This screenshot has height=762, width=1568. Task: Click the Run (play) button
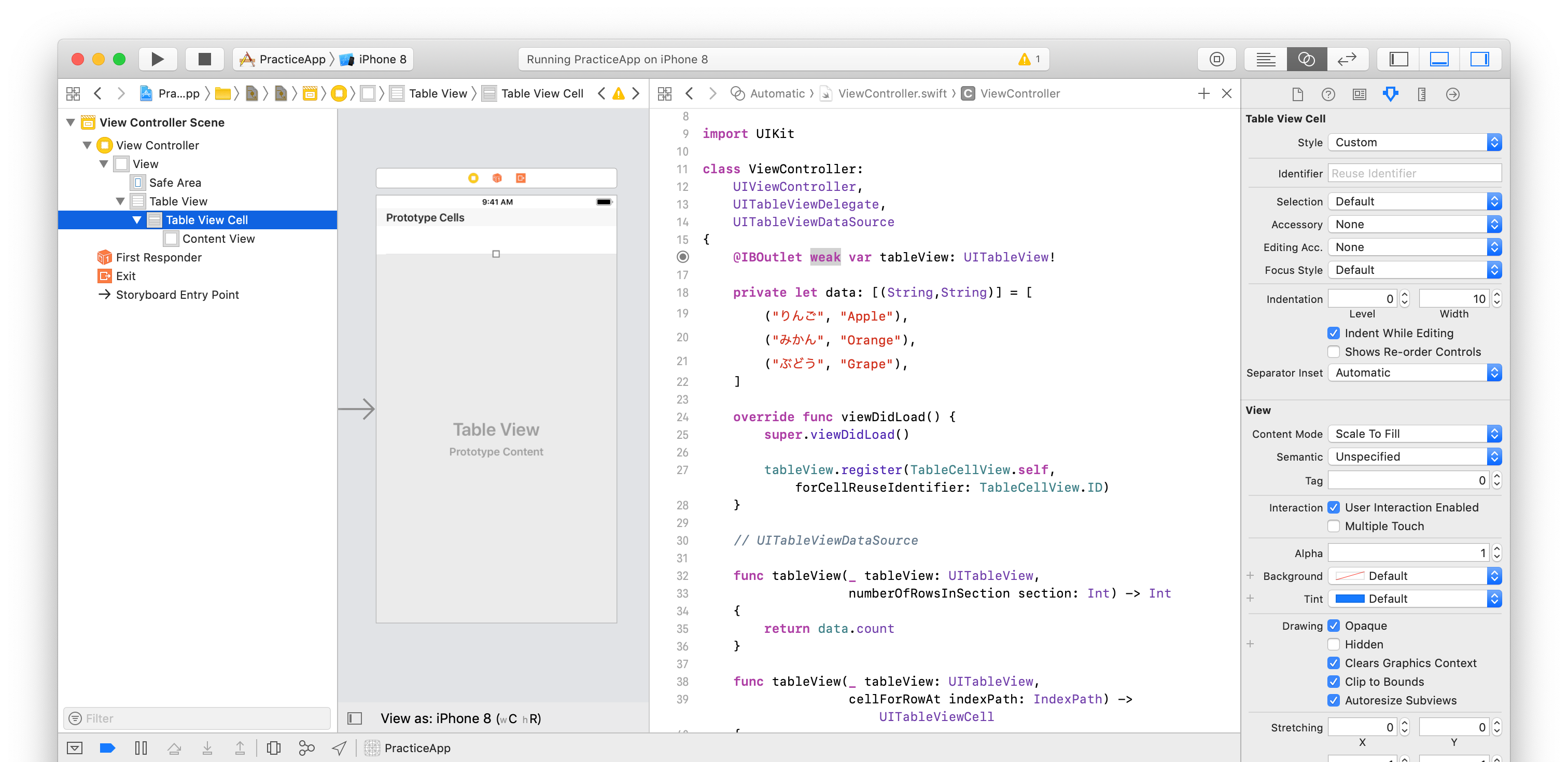coord(157,59)
